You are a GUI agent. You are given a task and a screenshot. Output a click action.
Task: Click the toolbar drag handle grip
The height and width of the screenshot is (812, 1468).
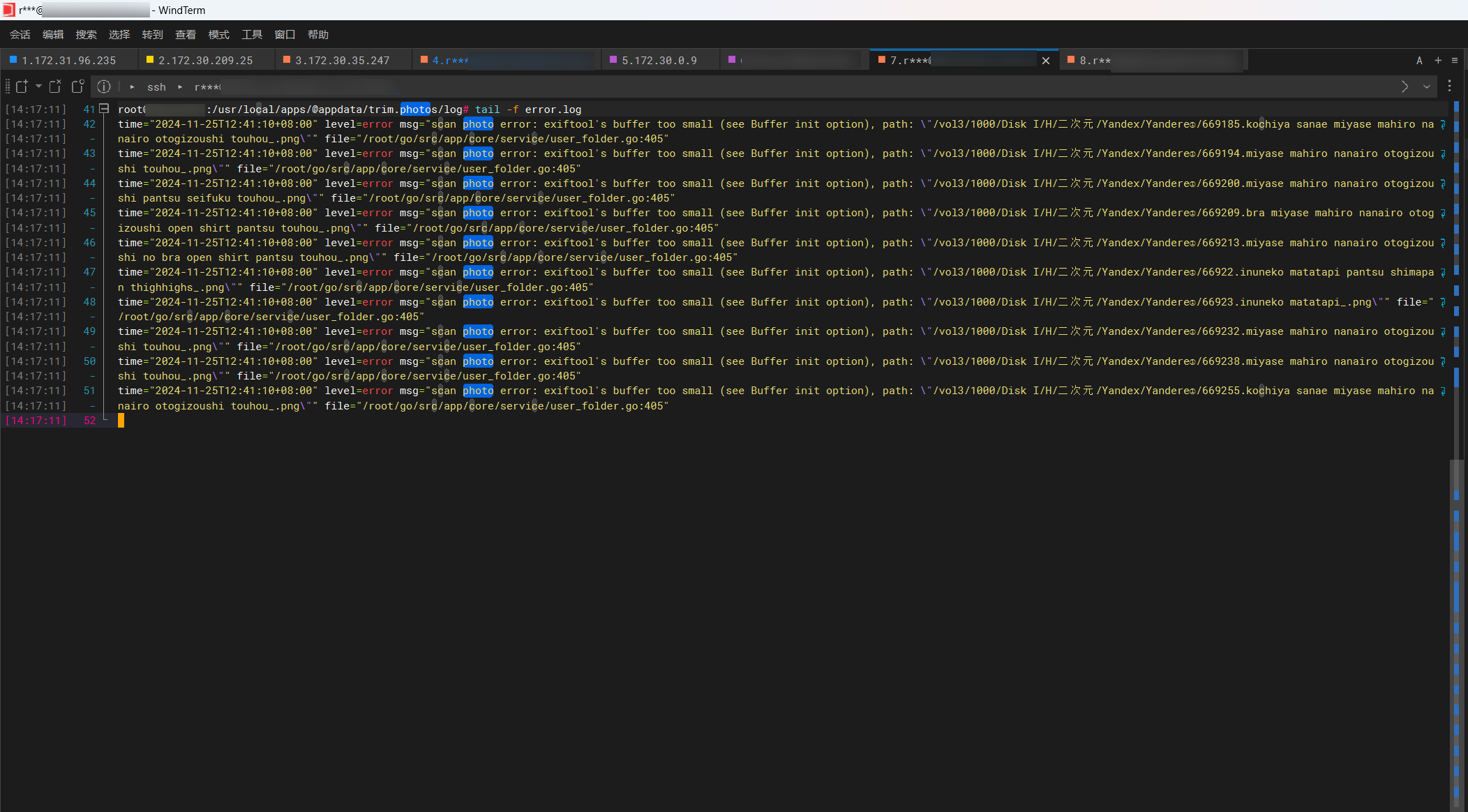pos(8,87)
